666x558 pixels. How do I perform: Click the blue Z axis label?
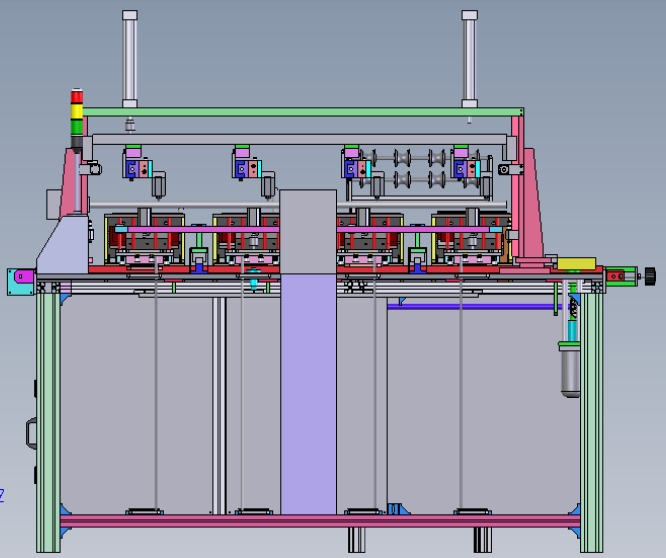tap(2, 495)
